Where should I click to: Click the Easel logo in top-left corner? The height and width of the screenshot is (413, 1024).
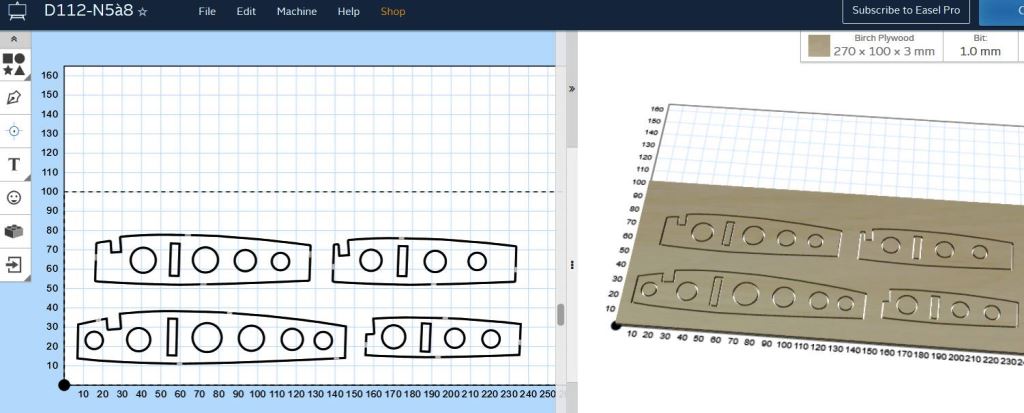(17, 12)
